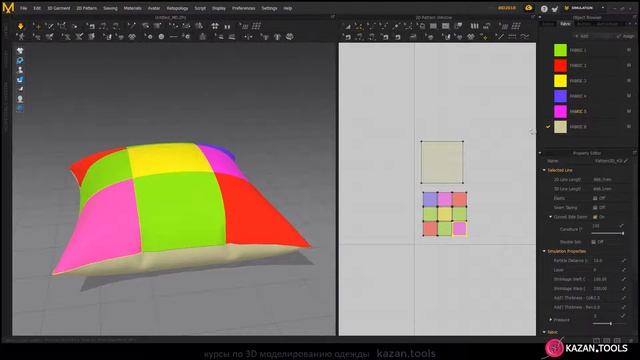Click the head silhouette icon in 3D sidebar
Image resolution: width=640 pixels, height=360 pixels.
pos(20,99)
